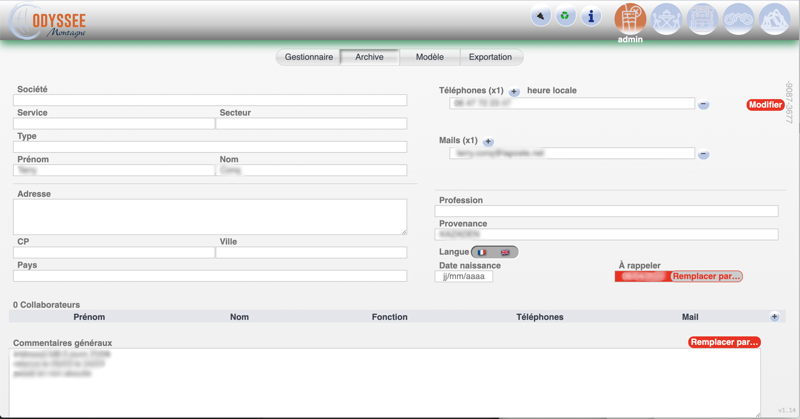Click the green recycle icon
800x419 pixels.
click(x=566, y=16)
